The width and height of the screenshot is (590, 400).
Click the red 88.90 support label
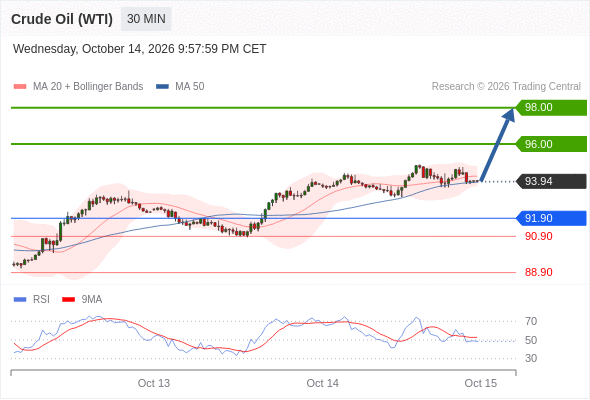(538, 272)
